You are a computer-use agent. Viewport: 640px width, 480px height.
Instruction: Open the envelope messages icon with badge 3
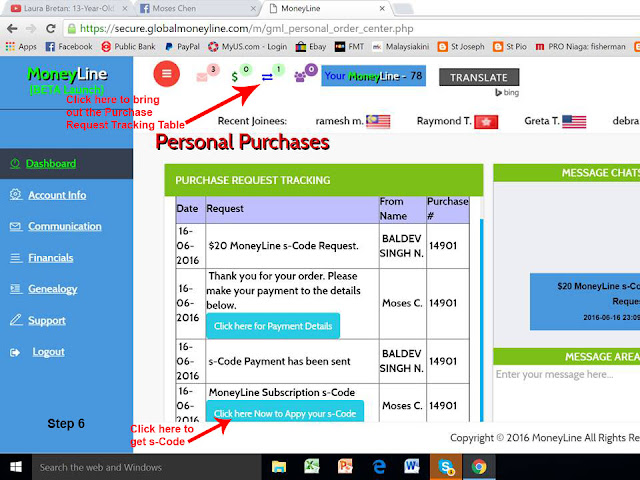click(202, 77)
